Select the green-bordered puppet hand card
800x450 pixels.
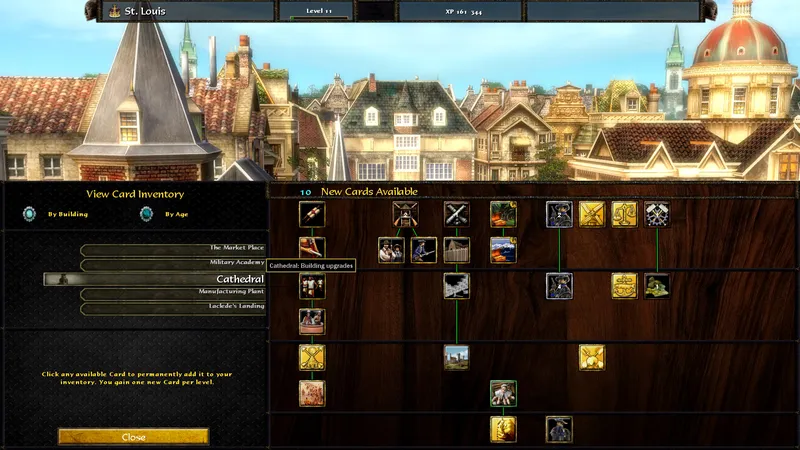pos(503,393)
